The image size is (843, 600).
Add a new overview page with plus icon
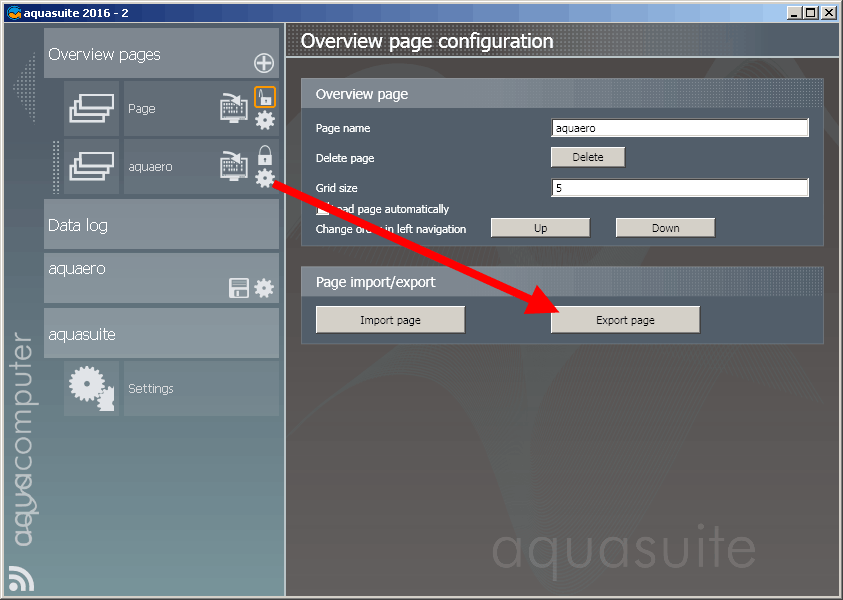click(263, 63)
